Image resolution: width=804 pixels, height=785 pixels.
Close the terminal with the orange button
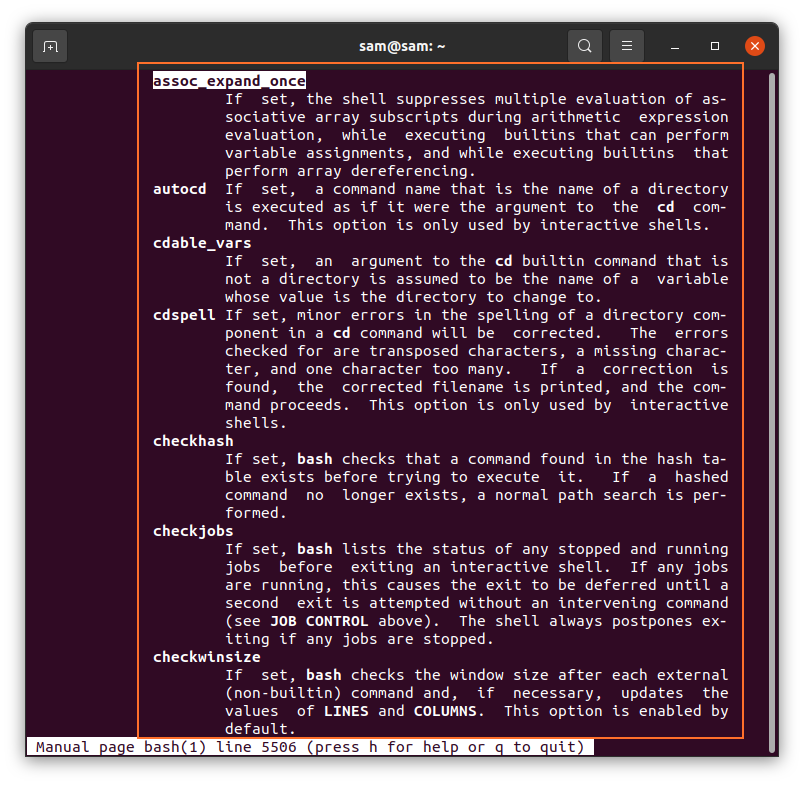click(755, 46)
